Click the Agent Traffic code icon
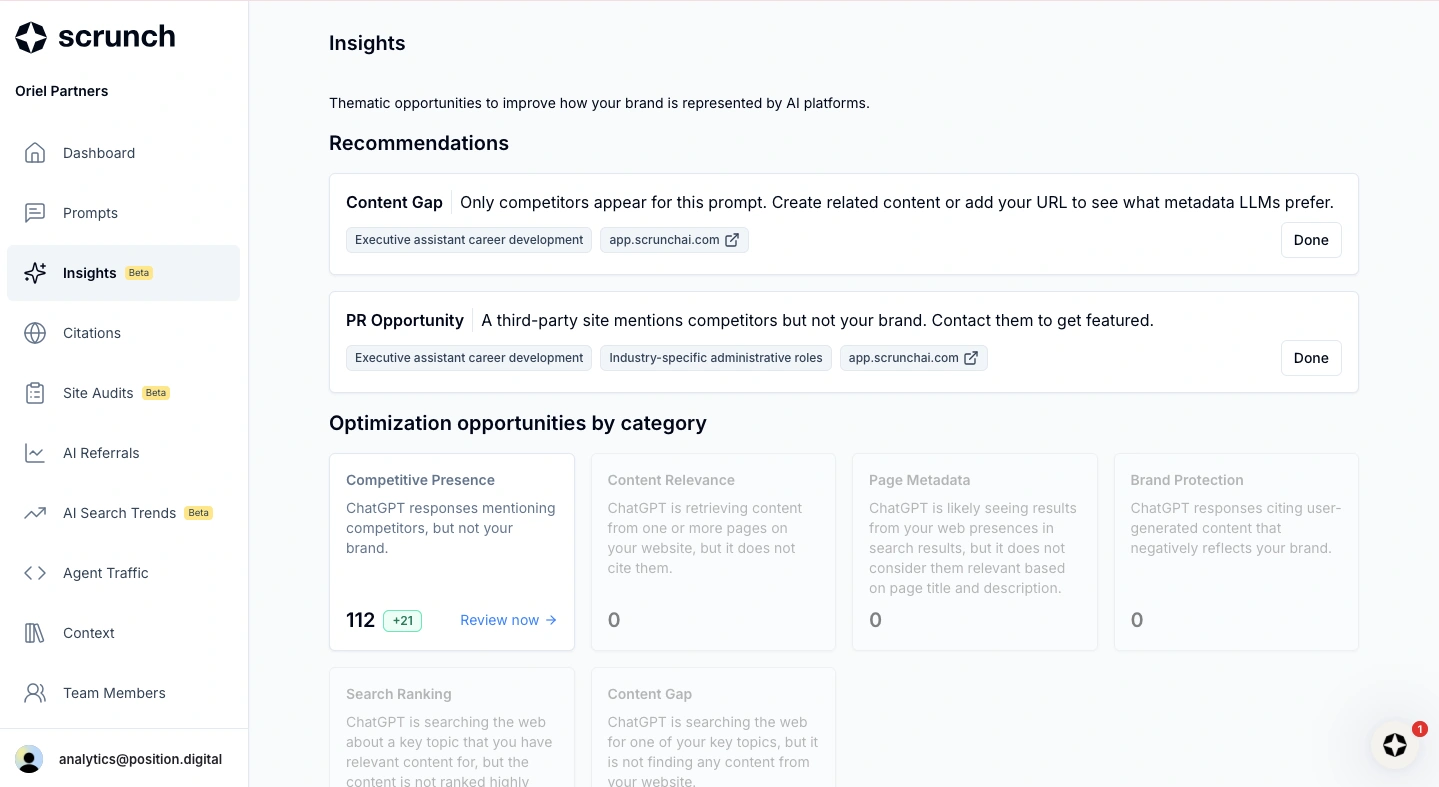This screenshot has height=787, width=1439. click(35, 573)
